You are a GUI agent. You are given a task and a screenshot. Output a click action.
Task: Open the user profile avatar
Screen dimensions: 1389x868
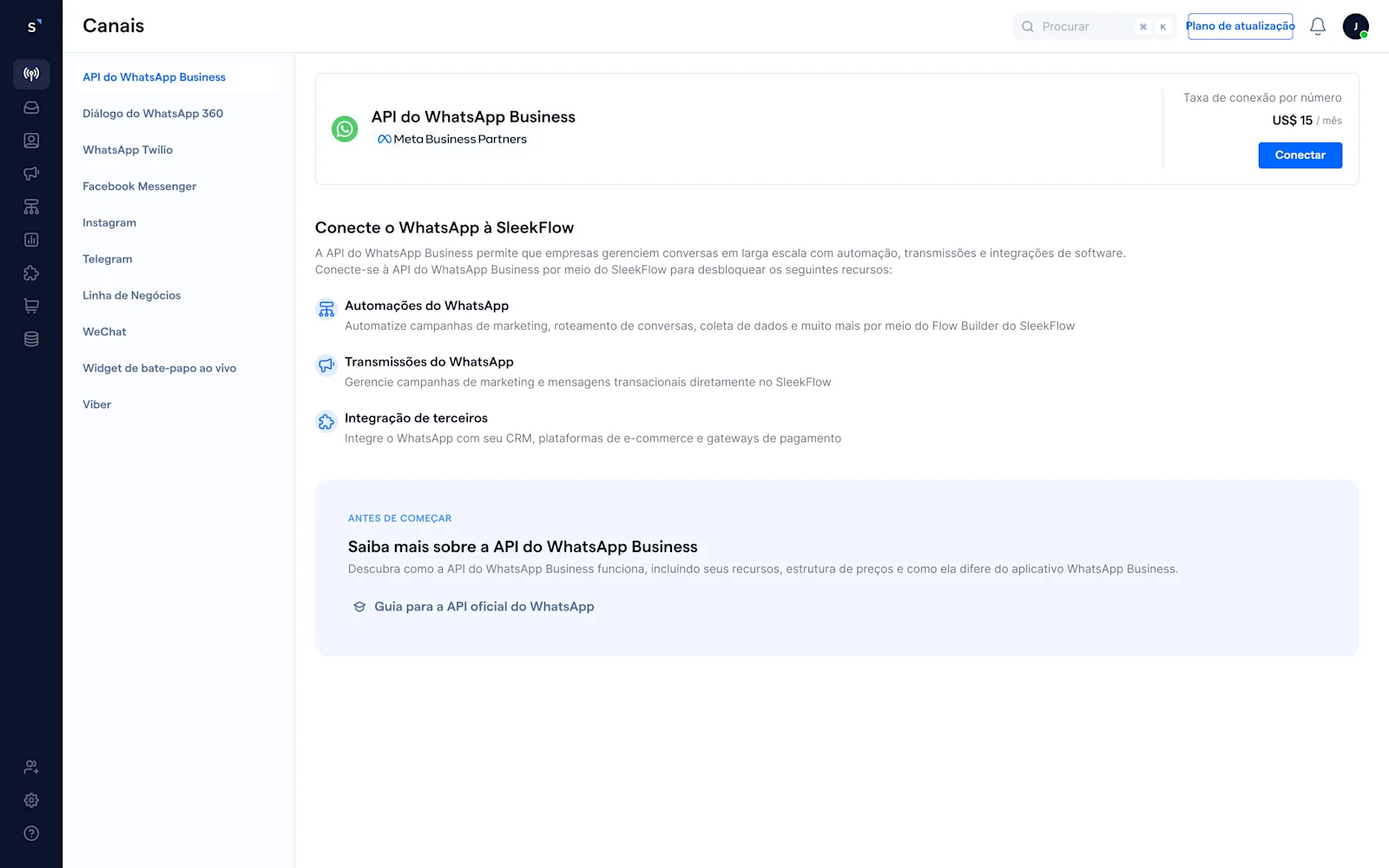coord(1355,26)
